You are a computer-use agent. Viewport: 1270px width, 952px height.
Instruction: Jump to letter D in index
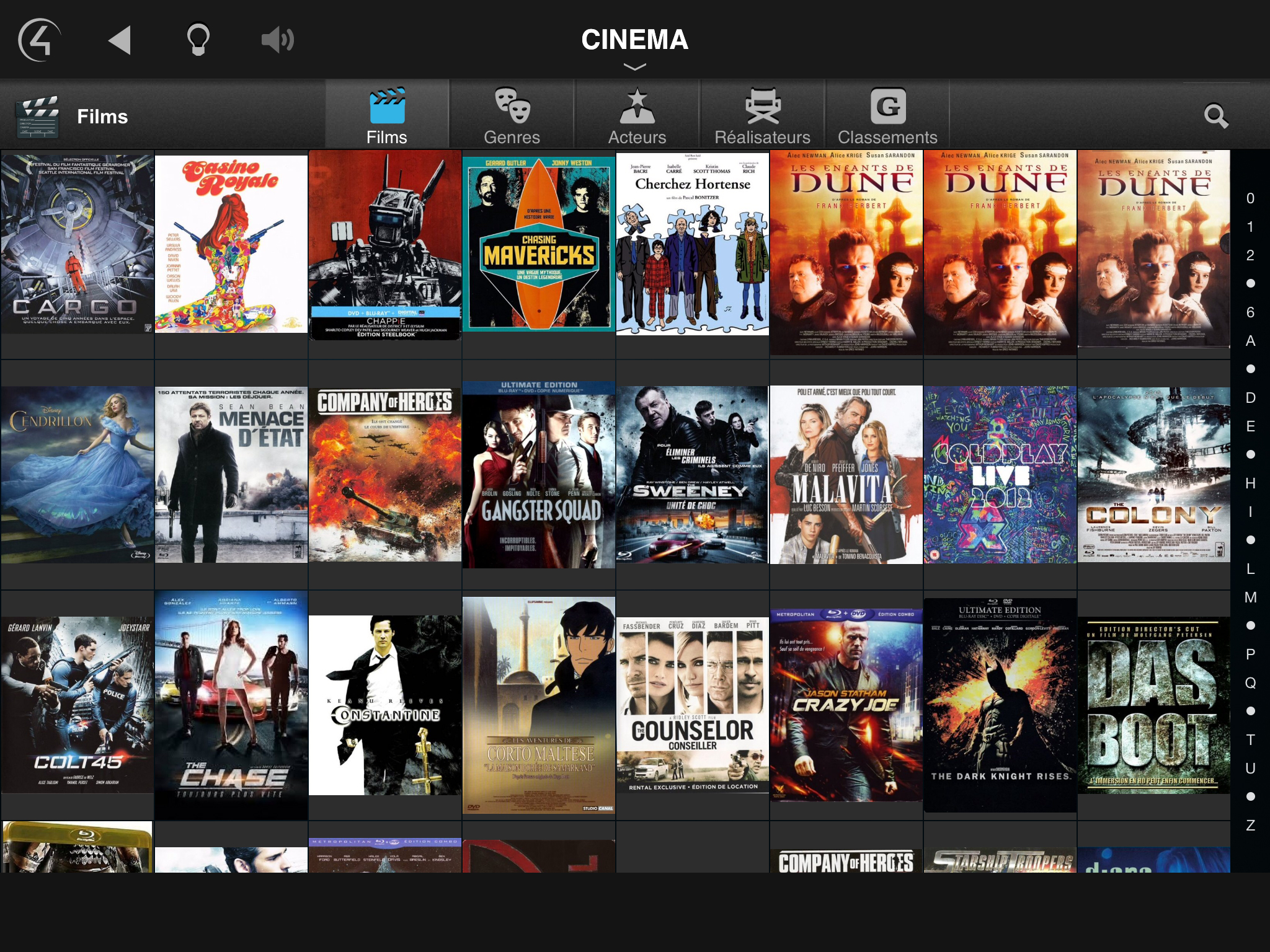(1250, 398)
